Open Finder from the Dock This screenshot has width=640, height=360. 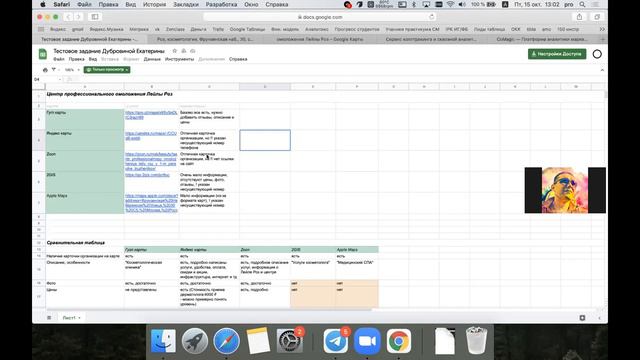pos(163,341)
